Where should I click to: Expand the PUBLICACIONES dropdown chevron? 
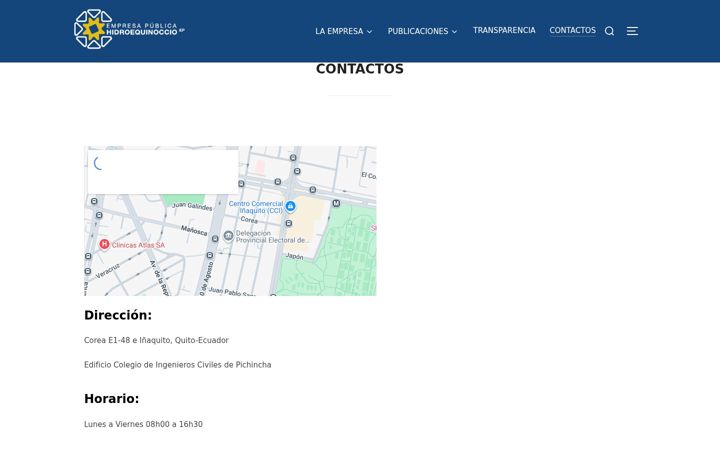pos(454,32)
